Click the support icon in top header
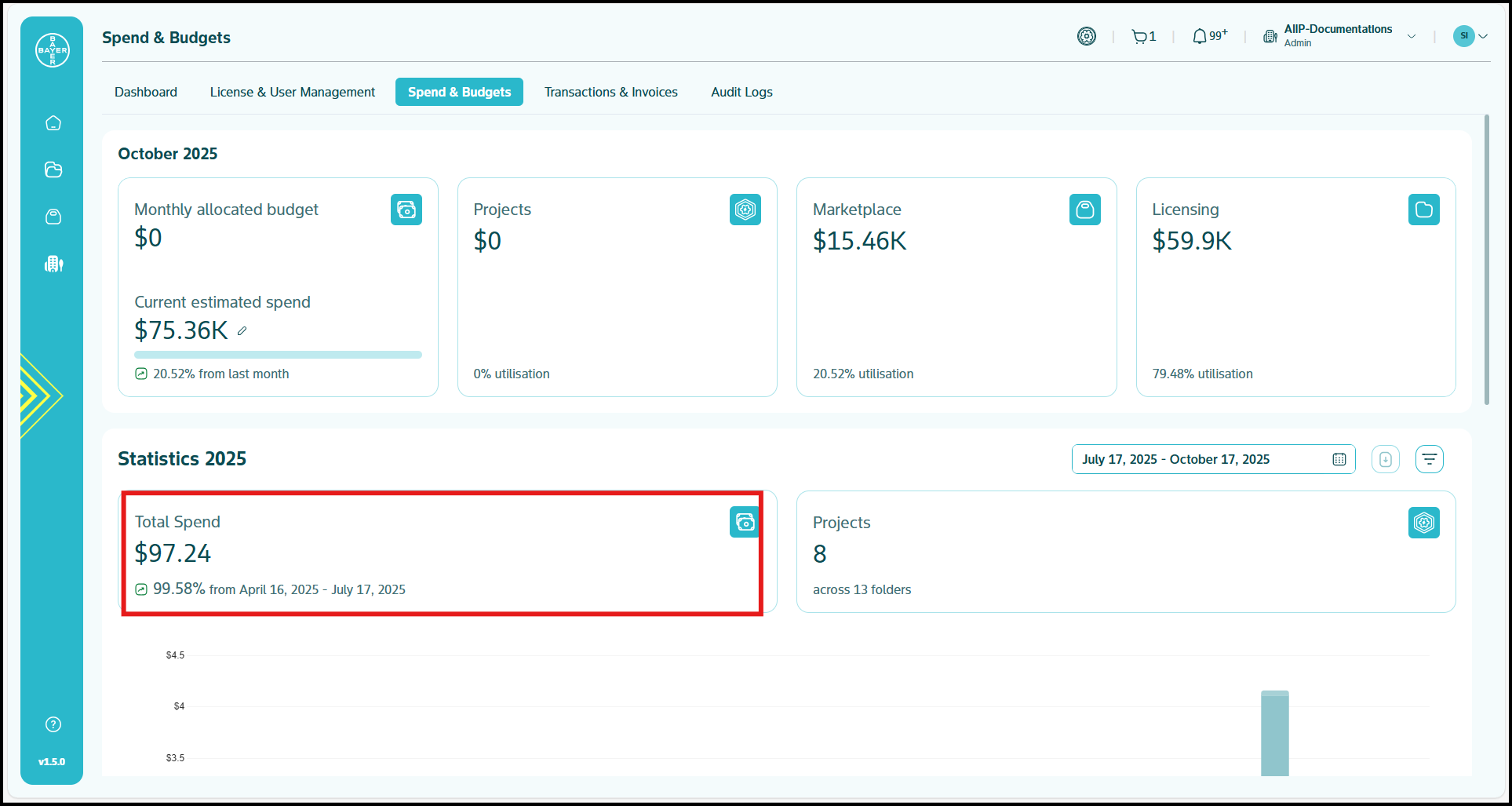This screenshot has width=1512, height=806. coord(1086,36)
